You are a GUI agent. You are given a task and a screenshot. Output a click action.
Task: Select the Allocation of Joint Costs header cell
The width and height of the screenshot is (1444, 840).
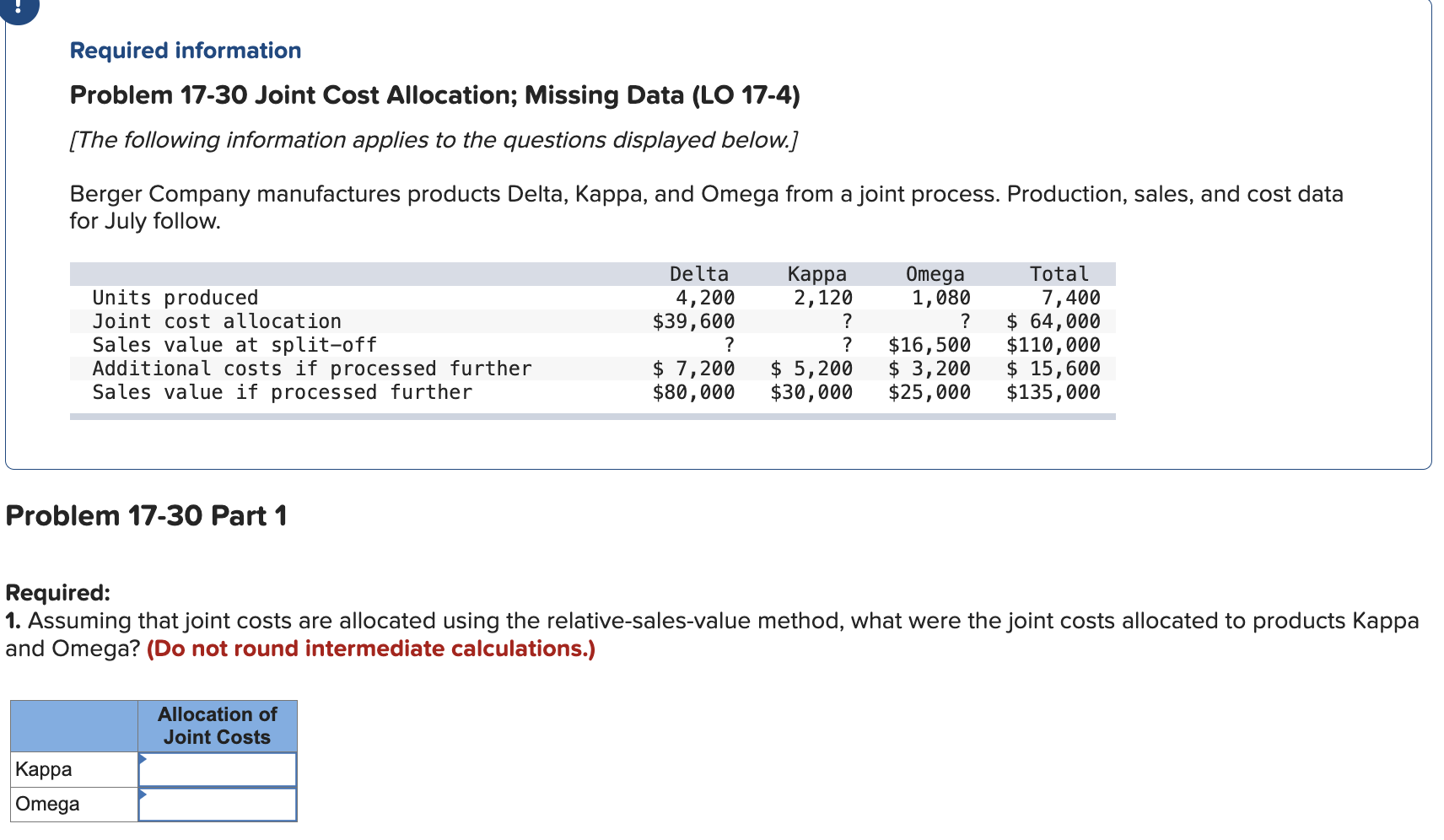(x=217, y=724)
